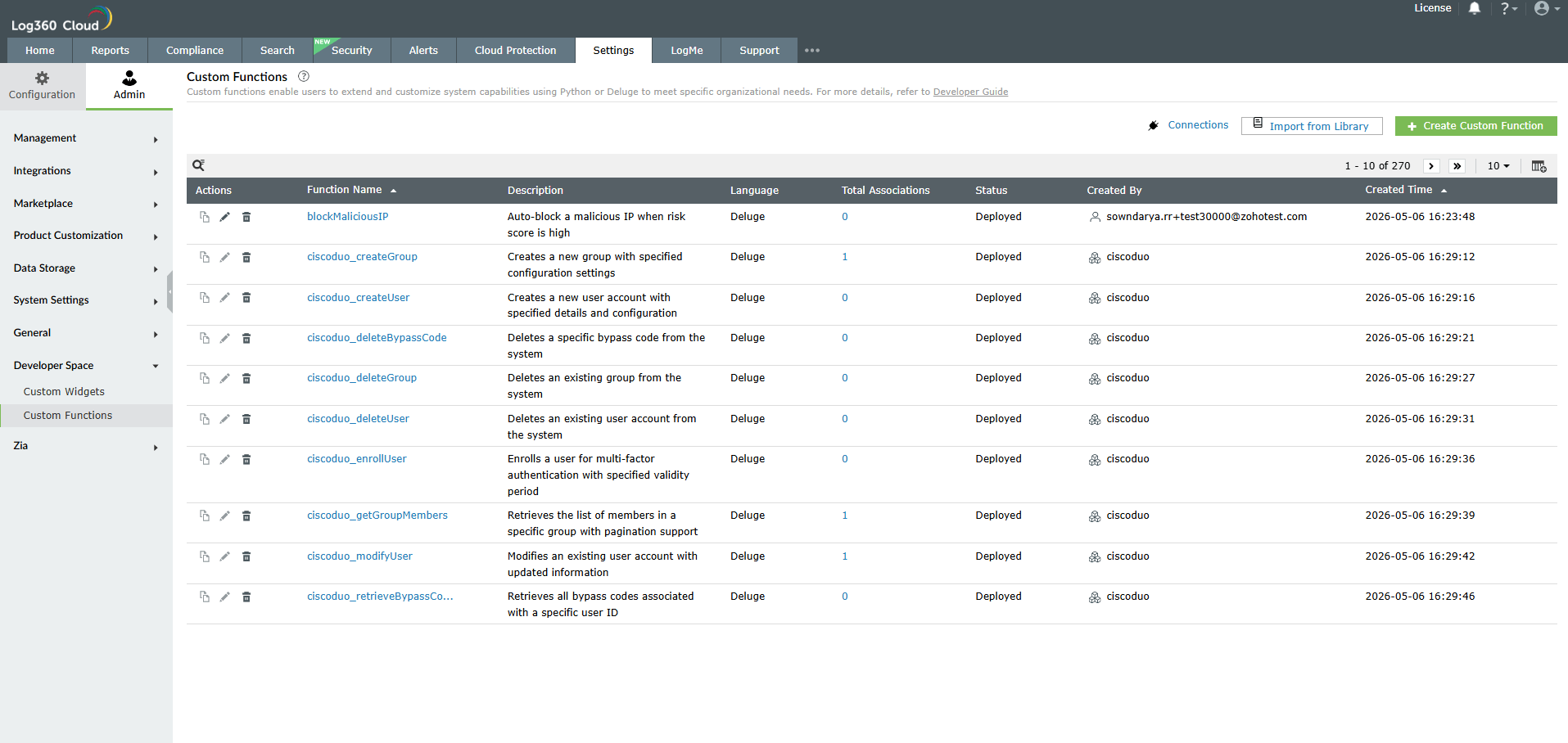Open associations count for ciscoduo_modifyUser

tap(844, 556)
